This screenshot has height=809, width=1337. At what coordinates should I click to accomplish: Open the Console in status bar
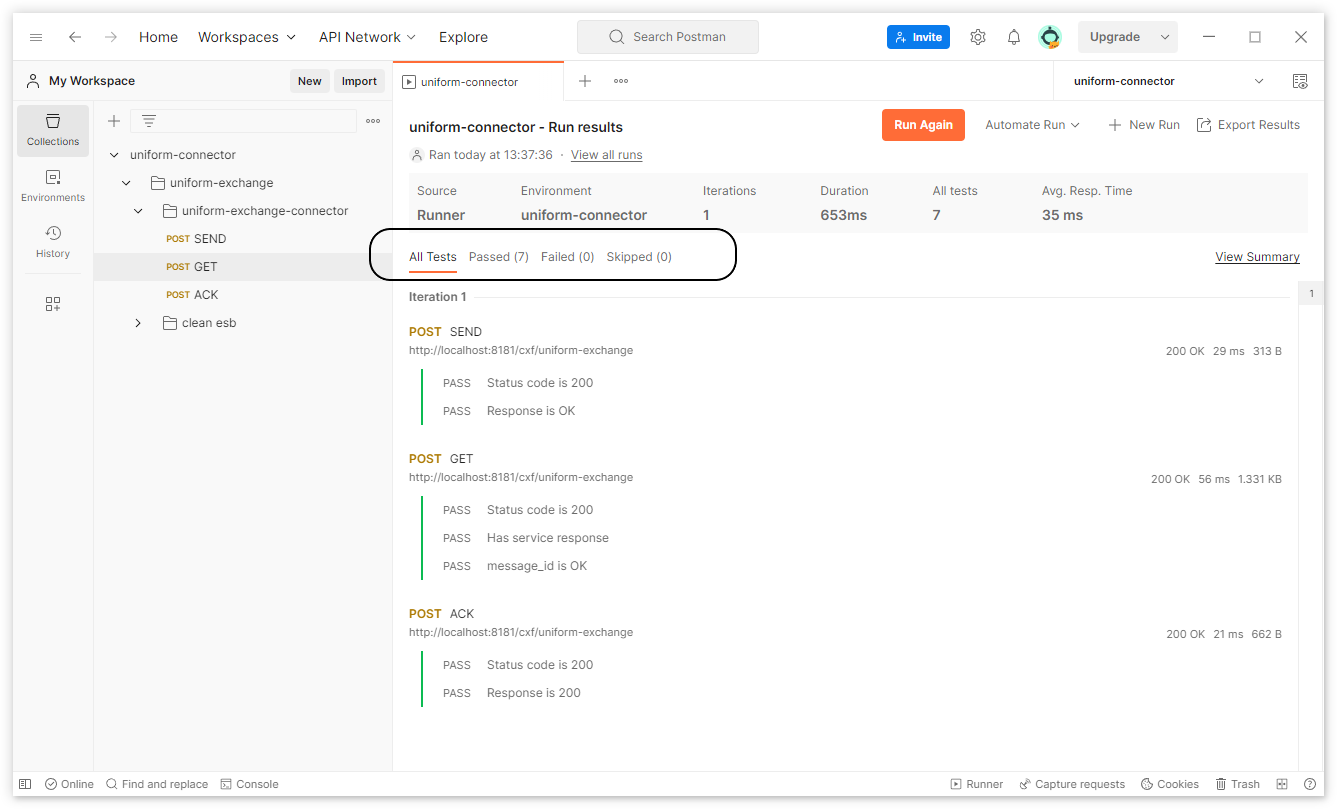pyautogui.click(x=249, y=784)
